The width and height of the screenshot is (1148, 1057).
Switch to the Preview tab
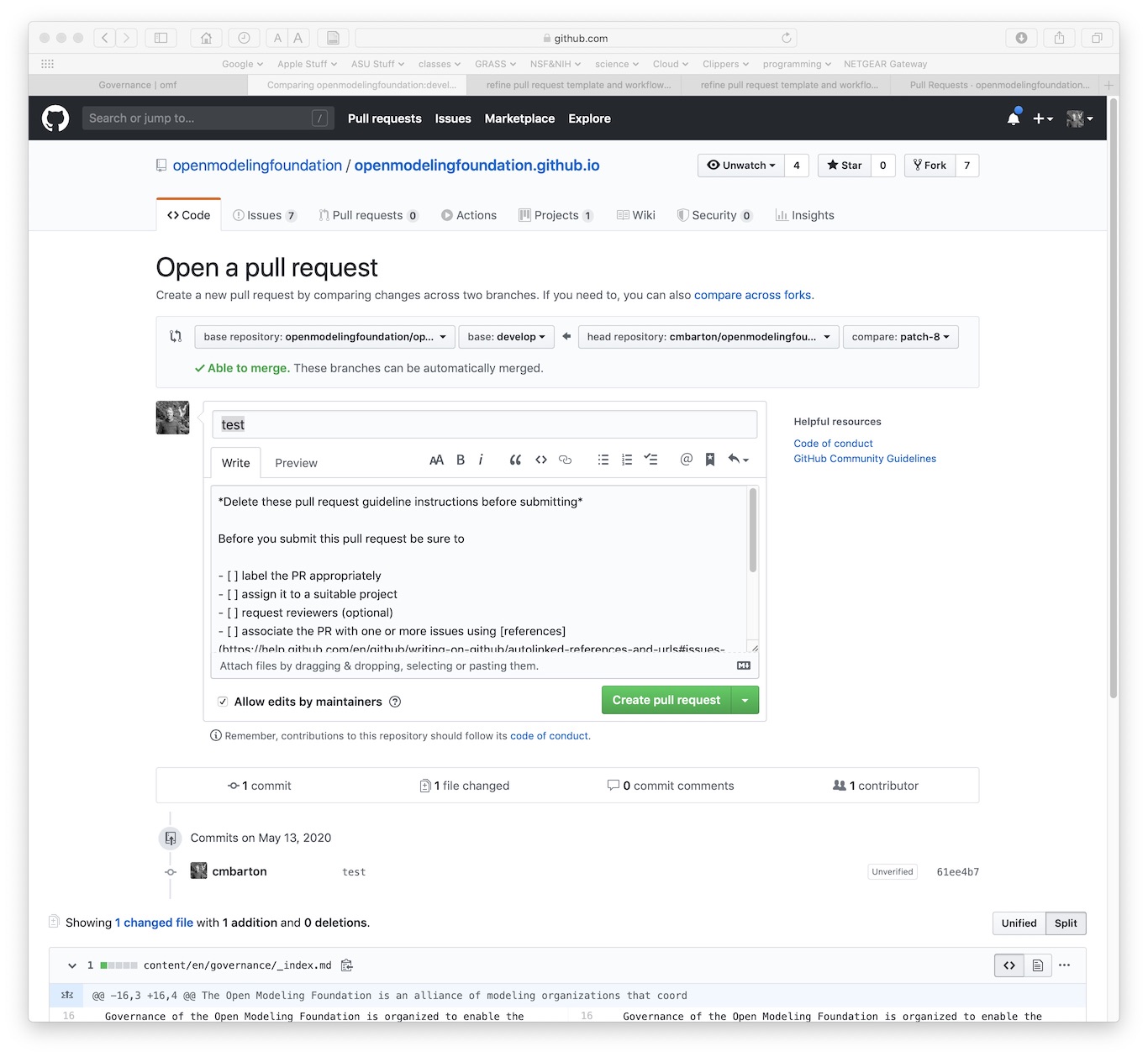(296, 462)
